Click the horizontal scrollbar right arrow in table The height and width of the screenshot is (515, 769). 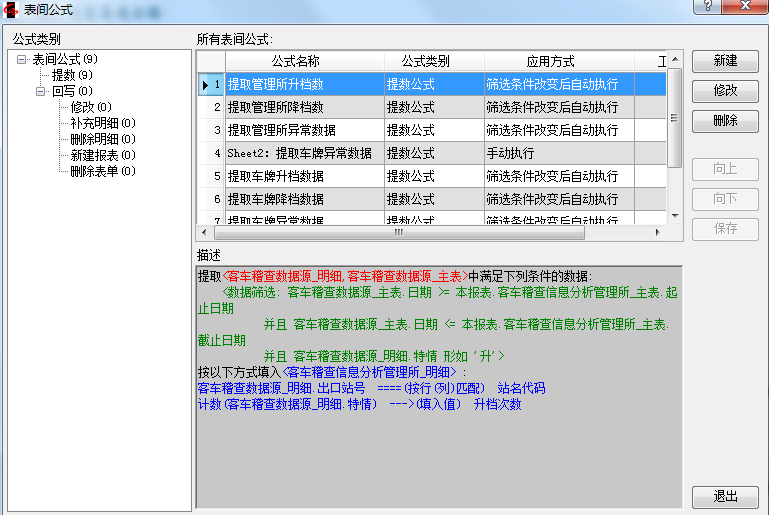click(x=657, y=232)
